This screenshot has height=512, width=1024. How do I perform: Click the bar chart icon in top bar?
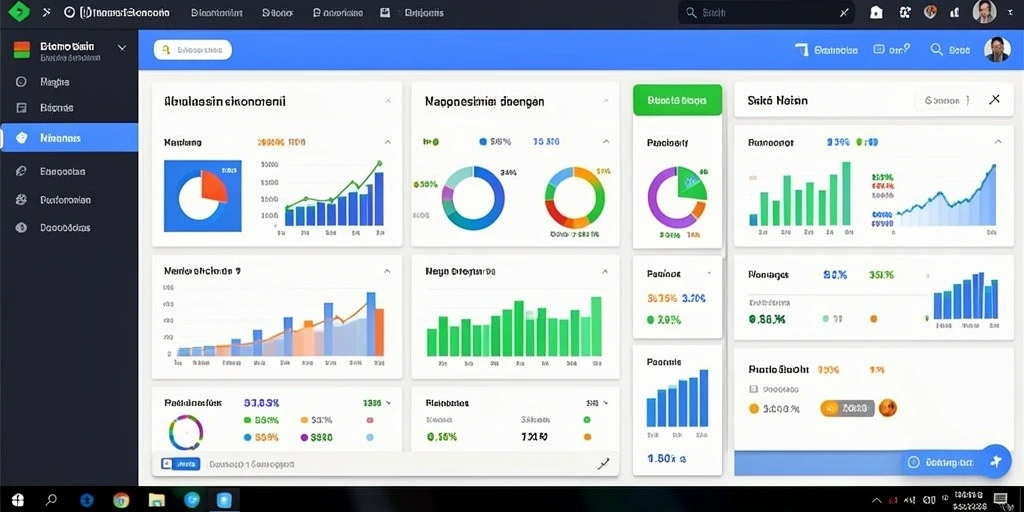click(955, 12)
